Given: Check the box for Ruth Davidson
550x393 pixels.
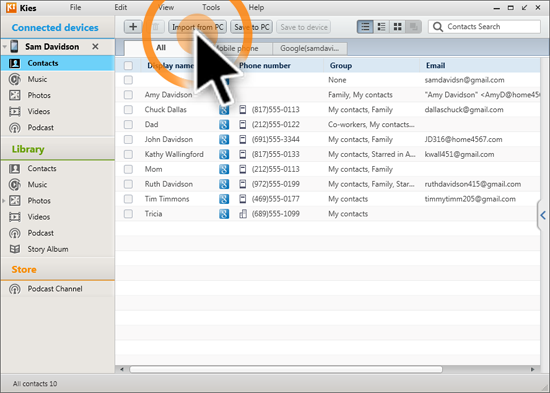Looking at the screenshot, I should coord(128,184).
